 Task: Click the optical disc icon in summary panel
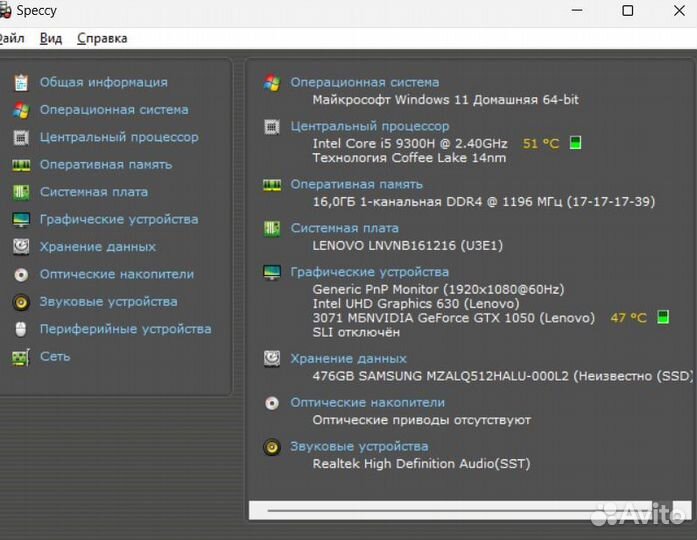tap(272, 403)
